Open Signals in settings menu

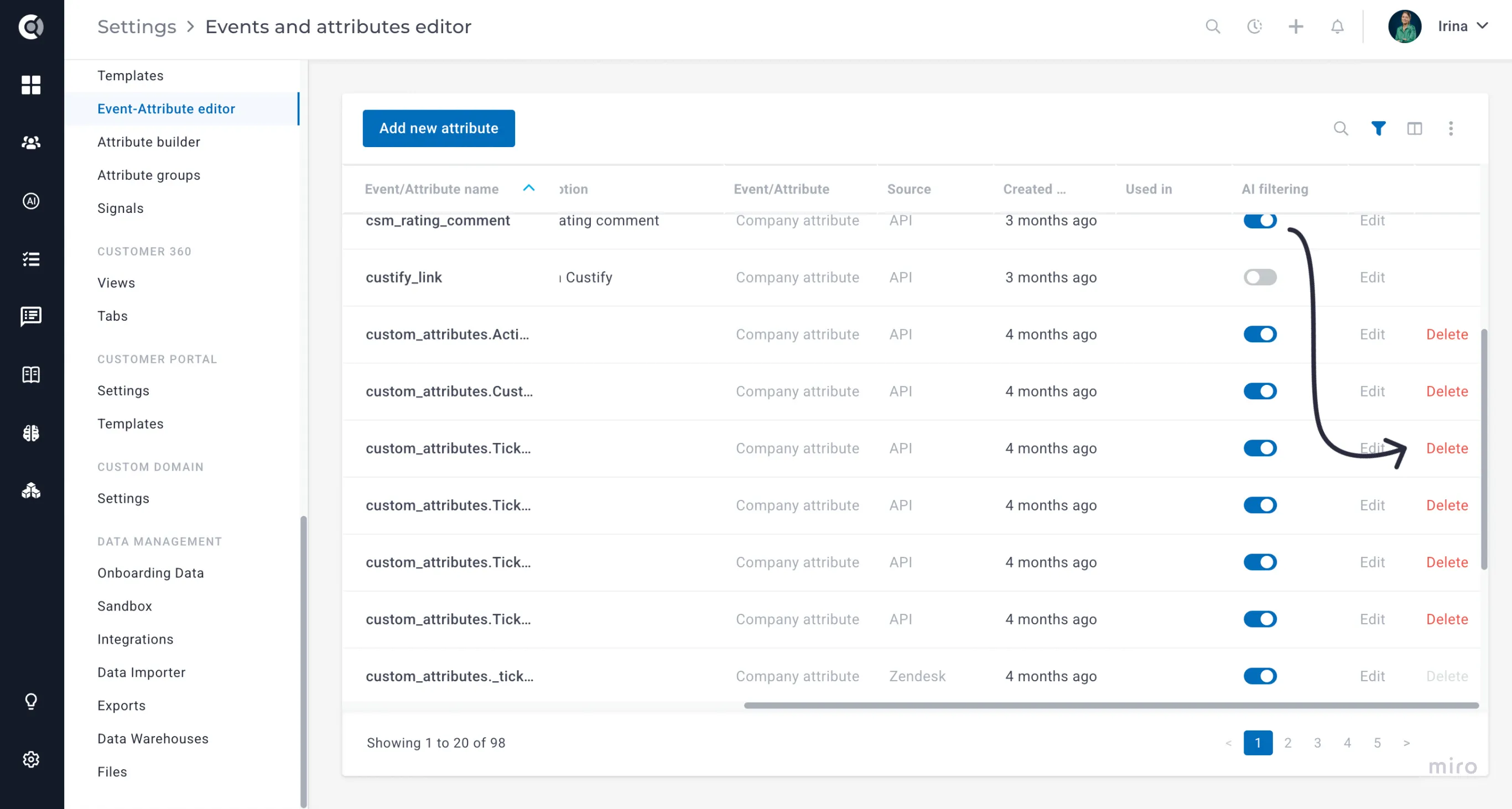[x=120, y=208]
